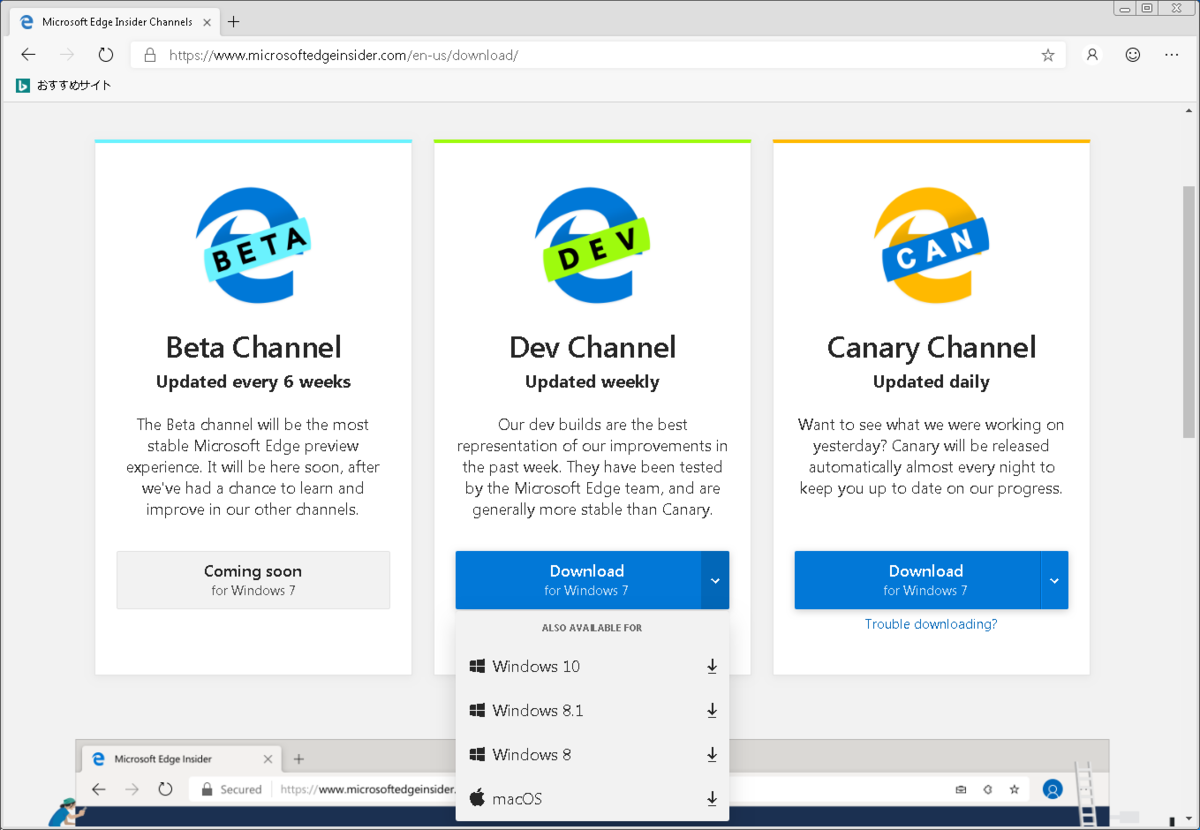Choose macOS from the dropdown list

coord(592,798)
